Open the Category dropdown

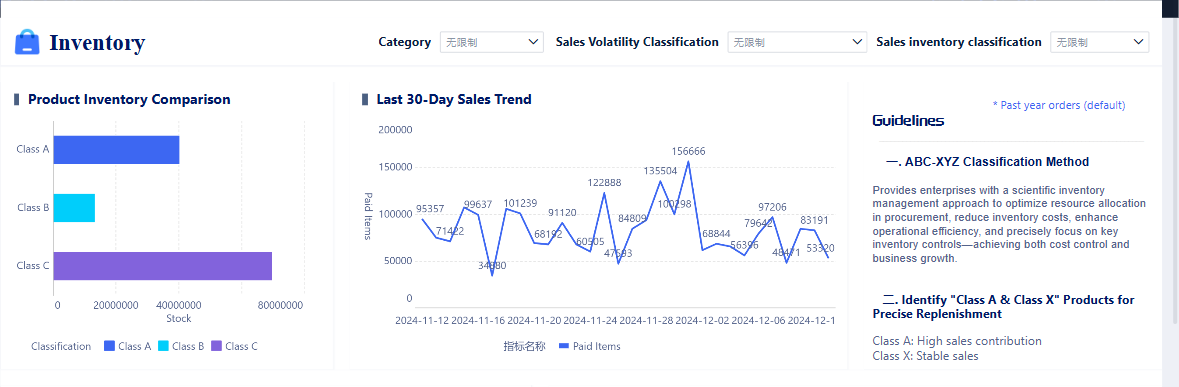pos(492,42)
